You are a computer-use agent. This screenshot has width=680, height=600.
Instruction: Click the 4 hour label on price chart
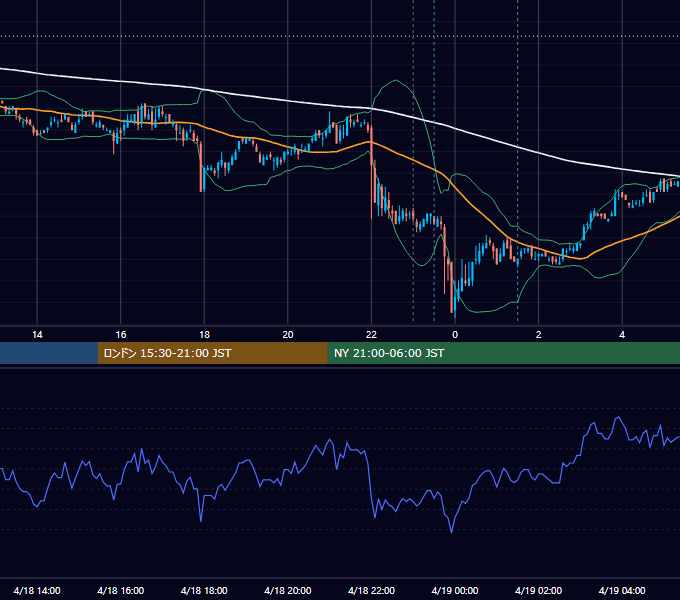(622, 335)
